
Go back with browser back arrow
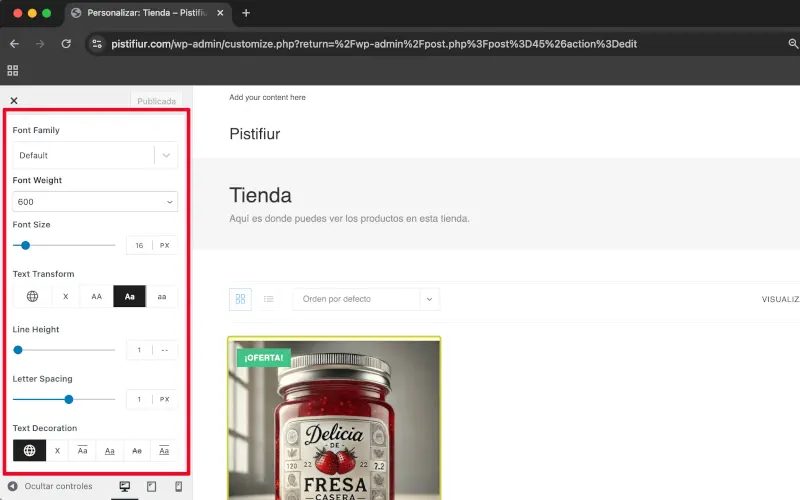tap(14, 44)
